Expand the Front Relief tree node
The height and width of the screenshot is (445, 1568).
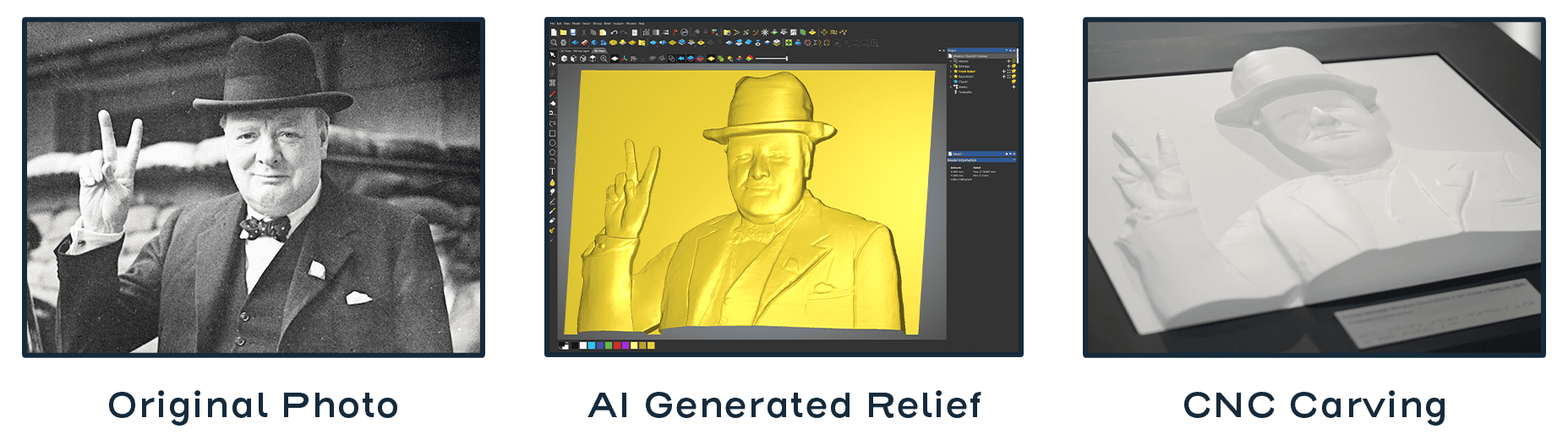tap(951, 72)
